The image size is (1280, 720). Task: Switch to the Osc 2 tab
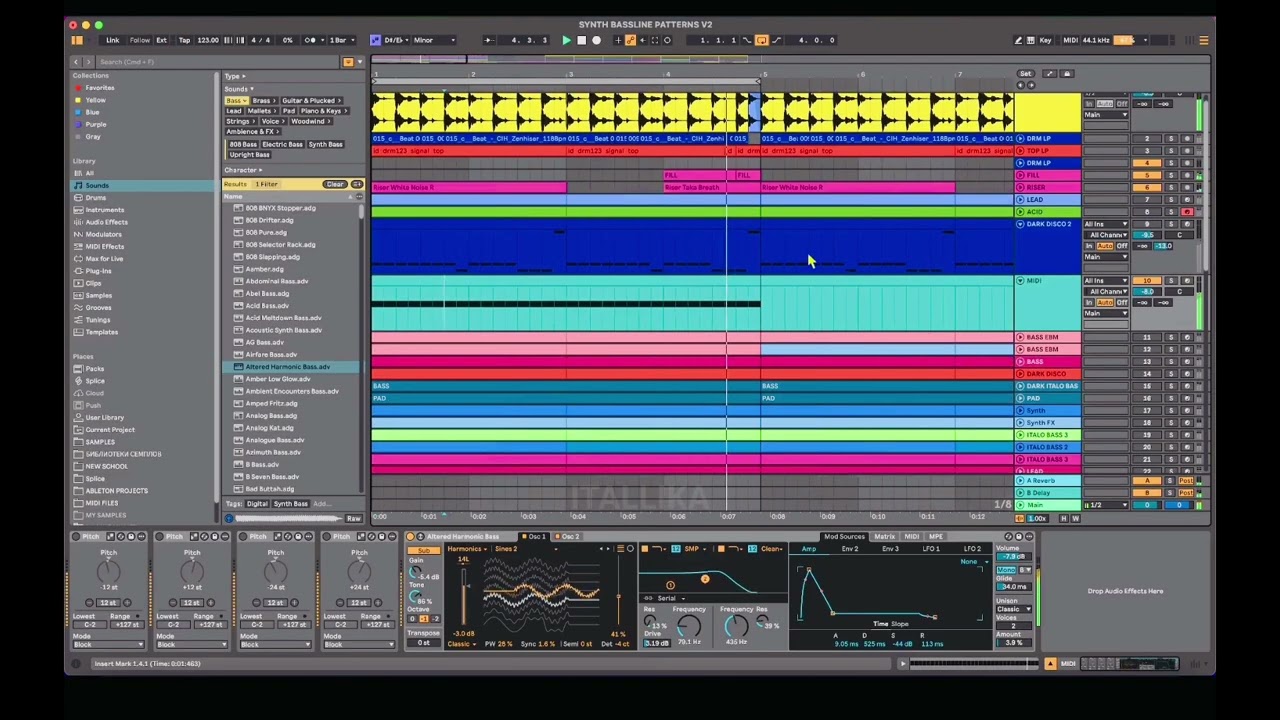[x=570, y=537]
